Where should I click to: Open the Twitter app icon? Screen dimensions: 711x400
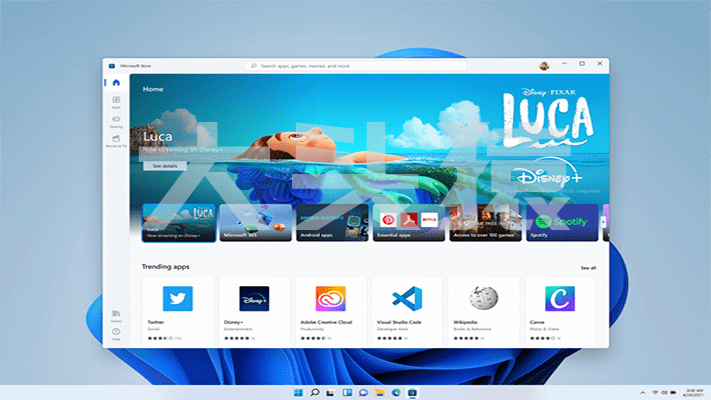pyautogui.click(x=178, y=298)
